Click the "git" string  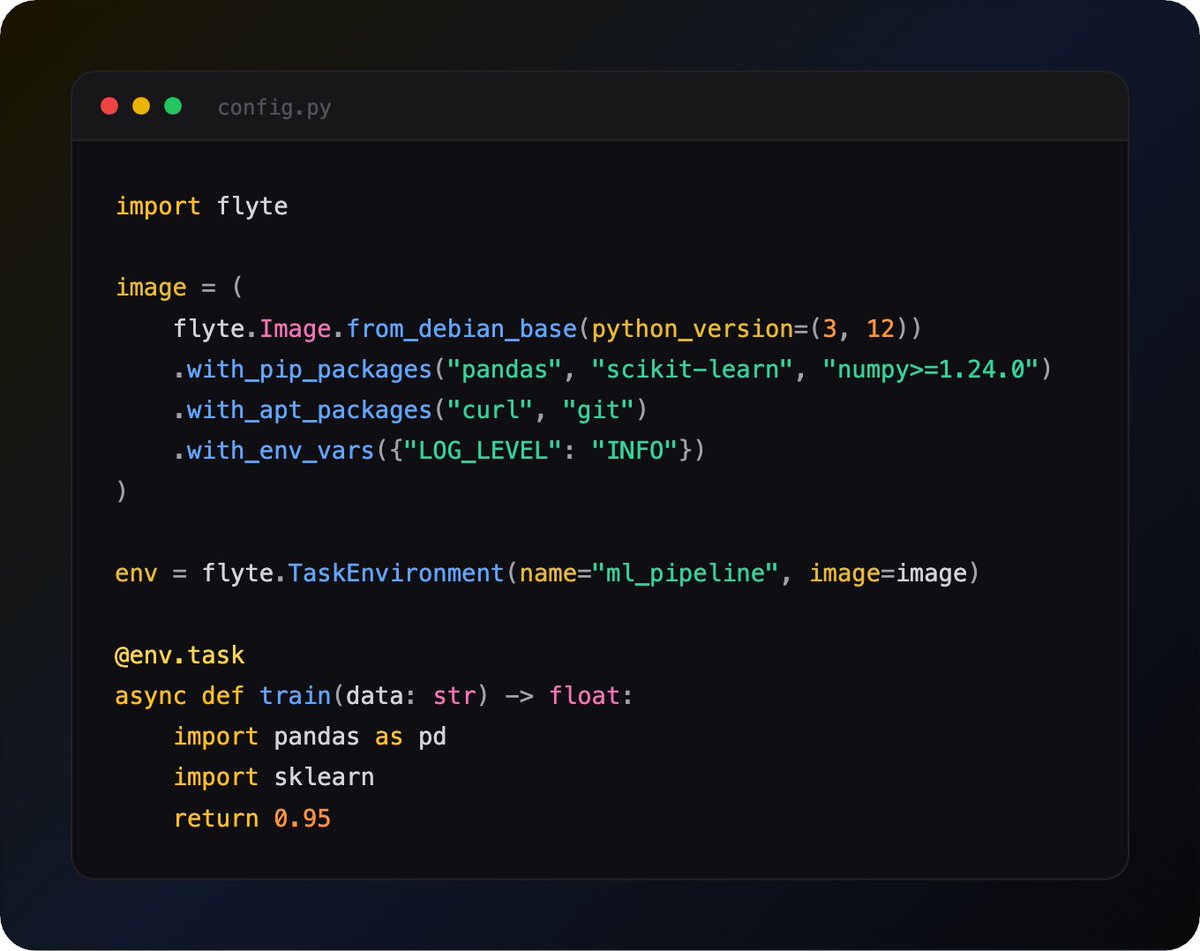(x=597, y=410)
